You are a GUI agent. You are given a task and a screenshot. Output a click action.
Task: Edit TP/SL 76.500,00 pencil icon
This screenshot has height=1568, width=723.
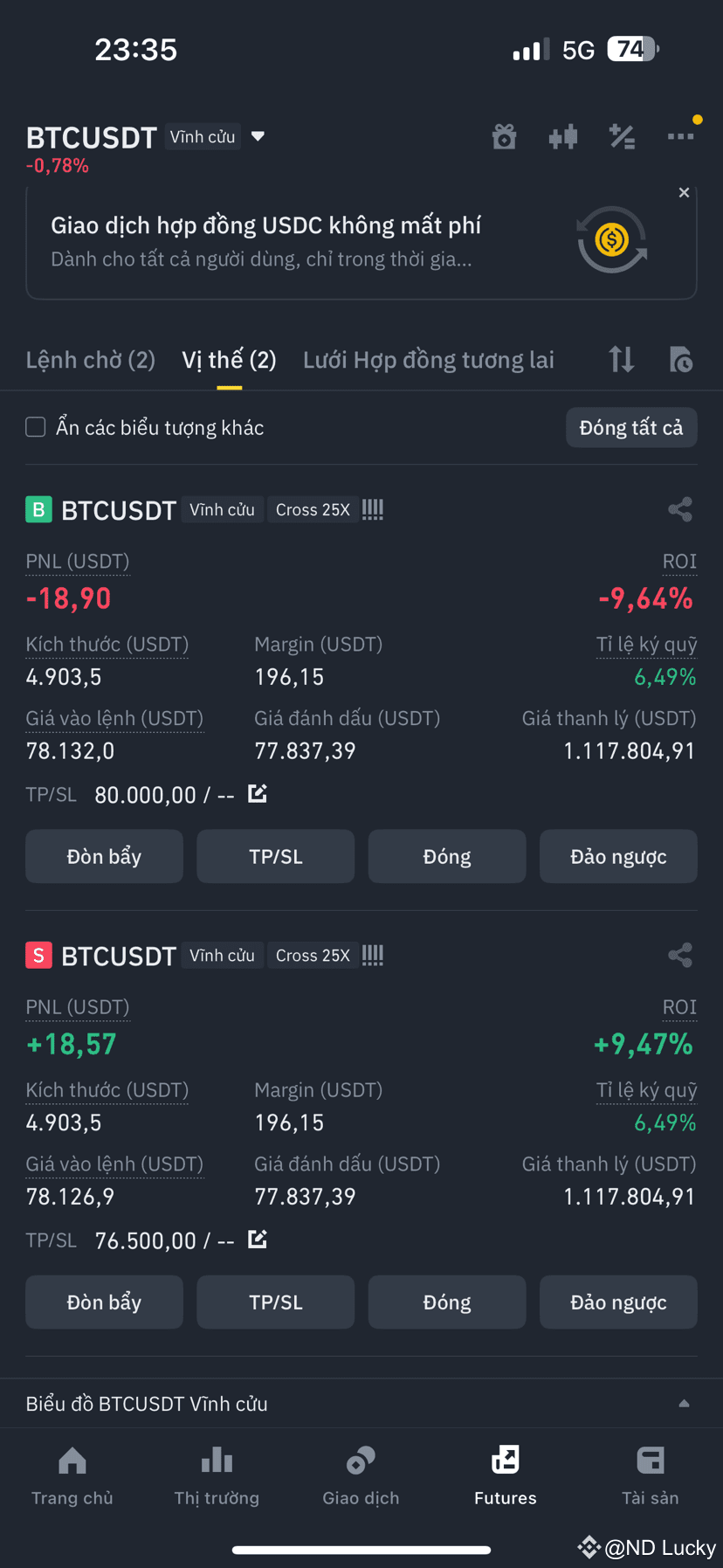click(258, 1239)
